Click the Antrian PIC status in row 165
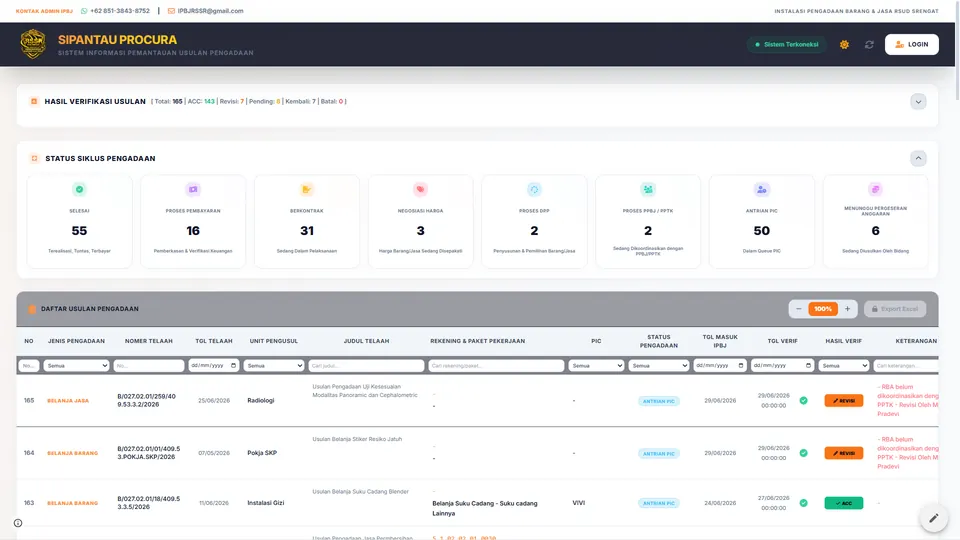 pos(659,401)
